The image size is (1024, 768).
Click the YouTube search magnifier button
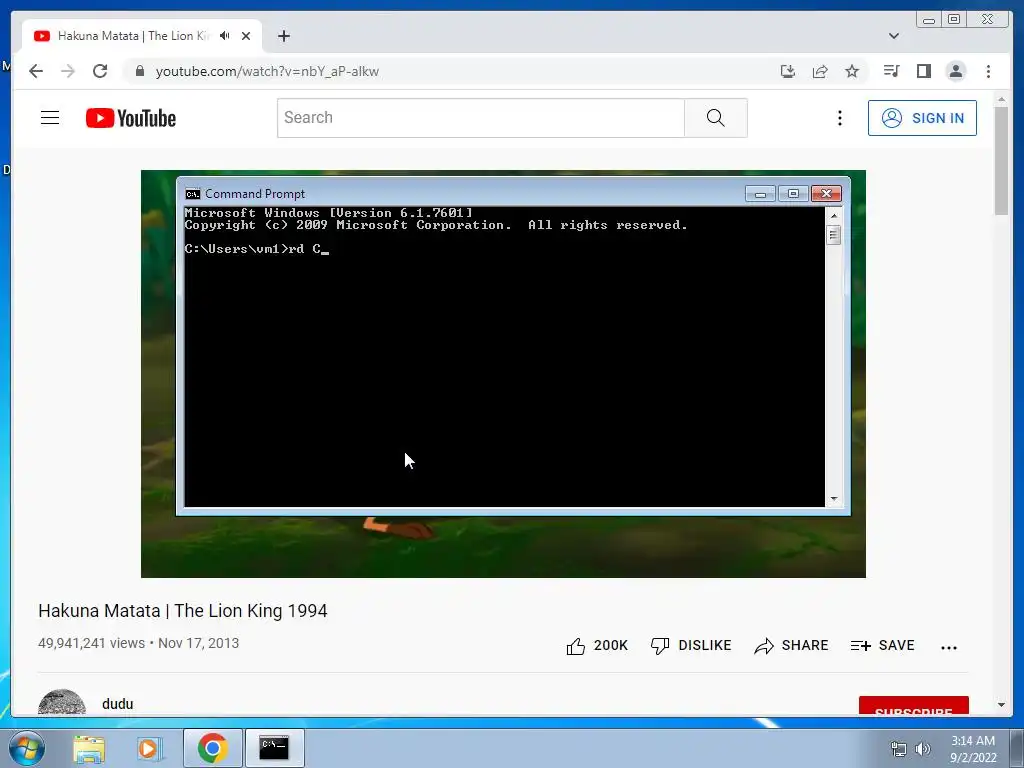click(x=716, y=118)
